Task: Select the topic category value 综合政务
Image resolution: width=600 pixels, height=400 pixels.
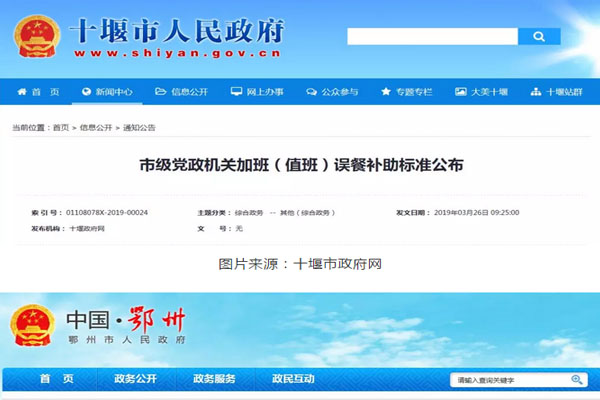Action: click(249, 212)
